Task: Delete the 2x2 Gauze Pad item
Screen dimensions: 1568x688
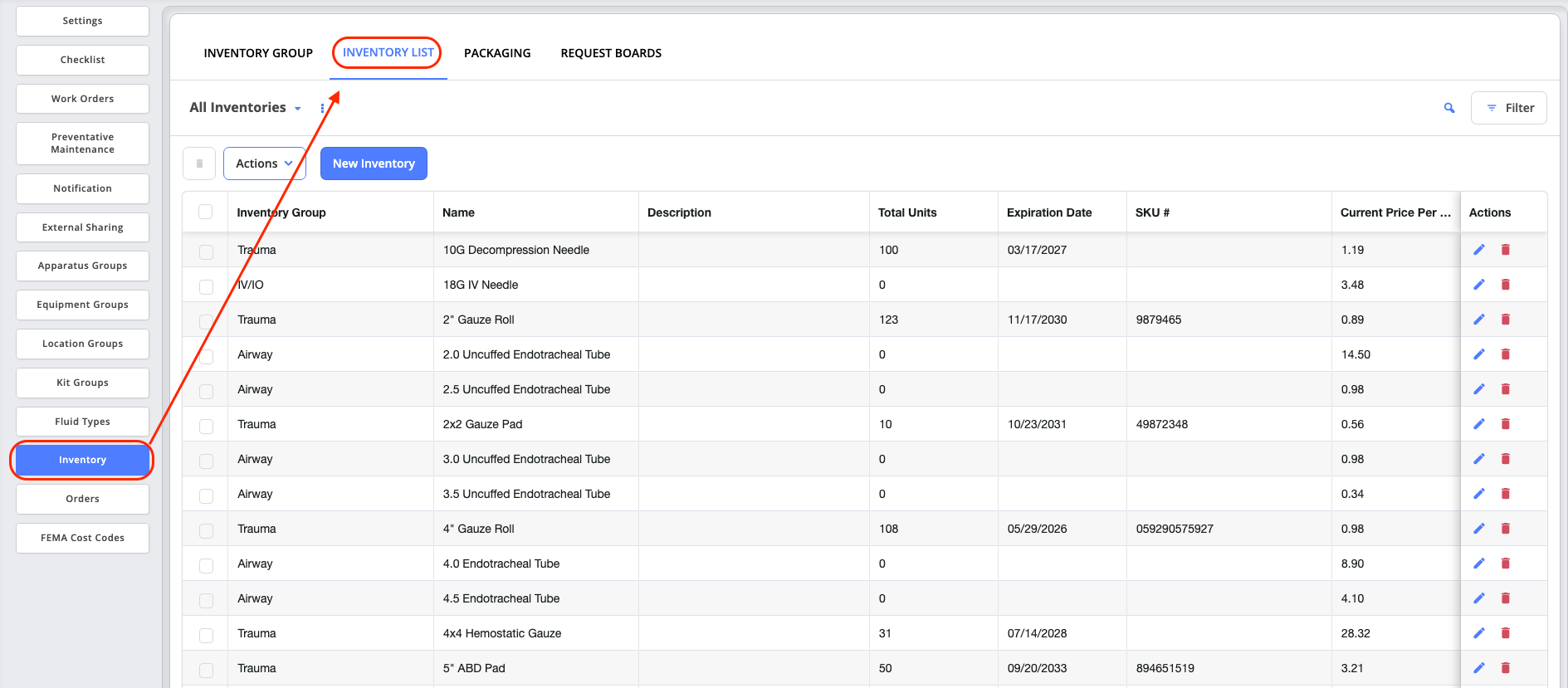Action: point(1506,424)
